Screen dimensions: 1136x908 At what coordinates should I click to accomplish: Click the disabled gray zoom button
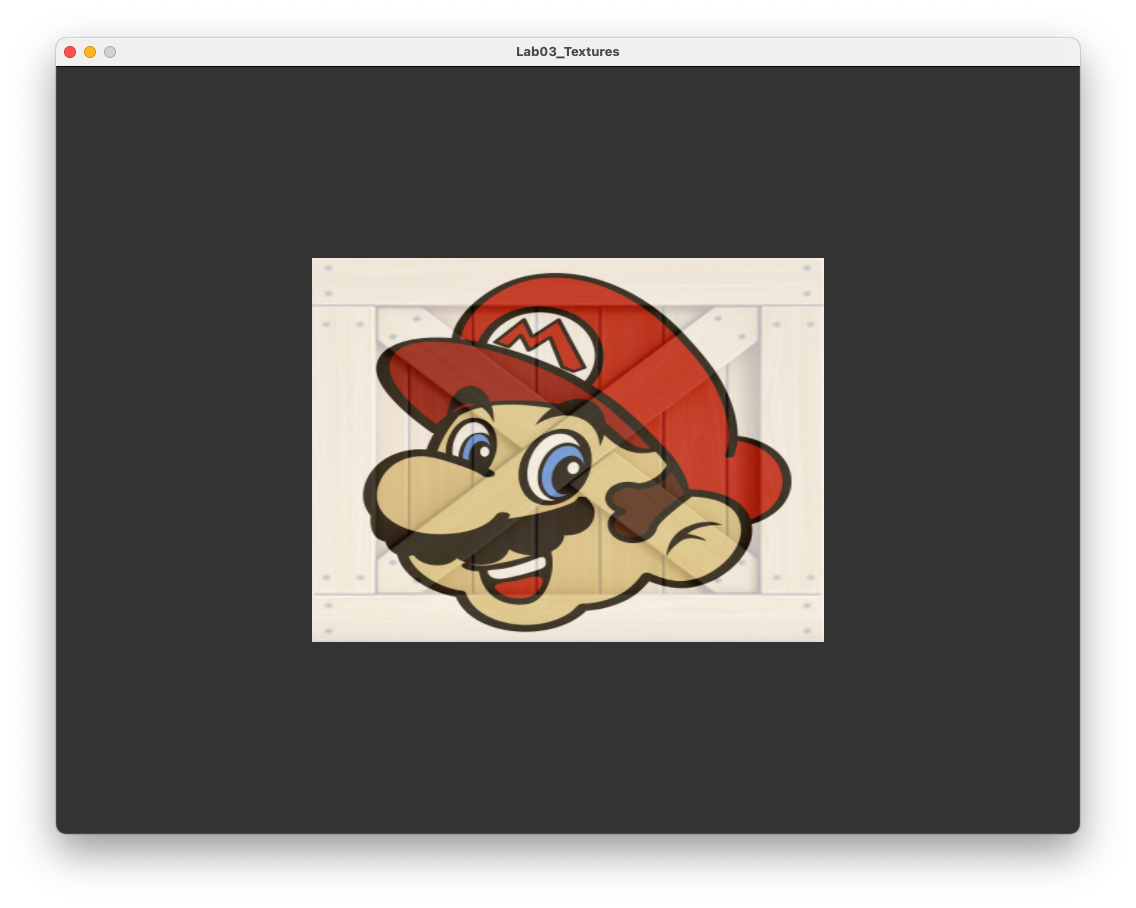[110, 52]
